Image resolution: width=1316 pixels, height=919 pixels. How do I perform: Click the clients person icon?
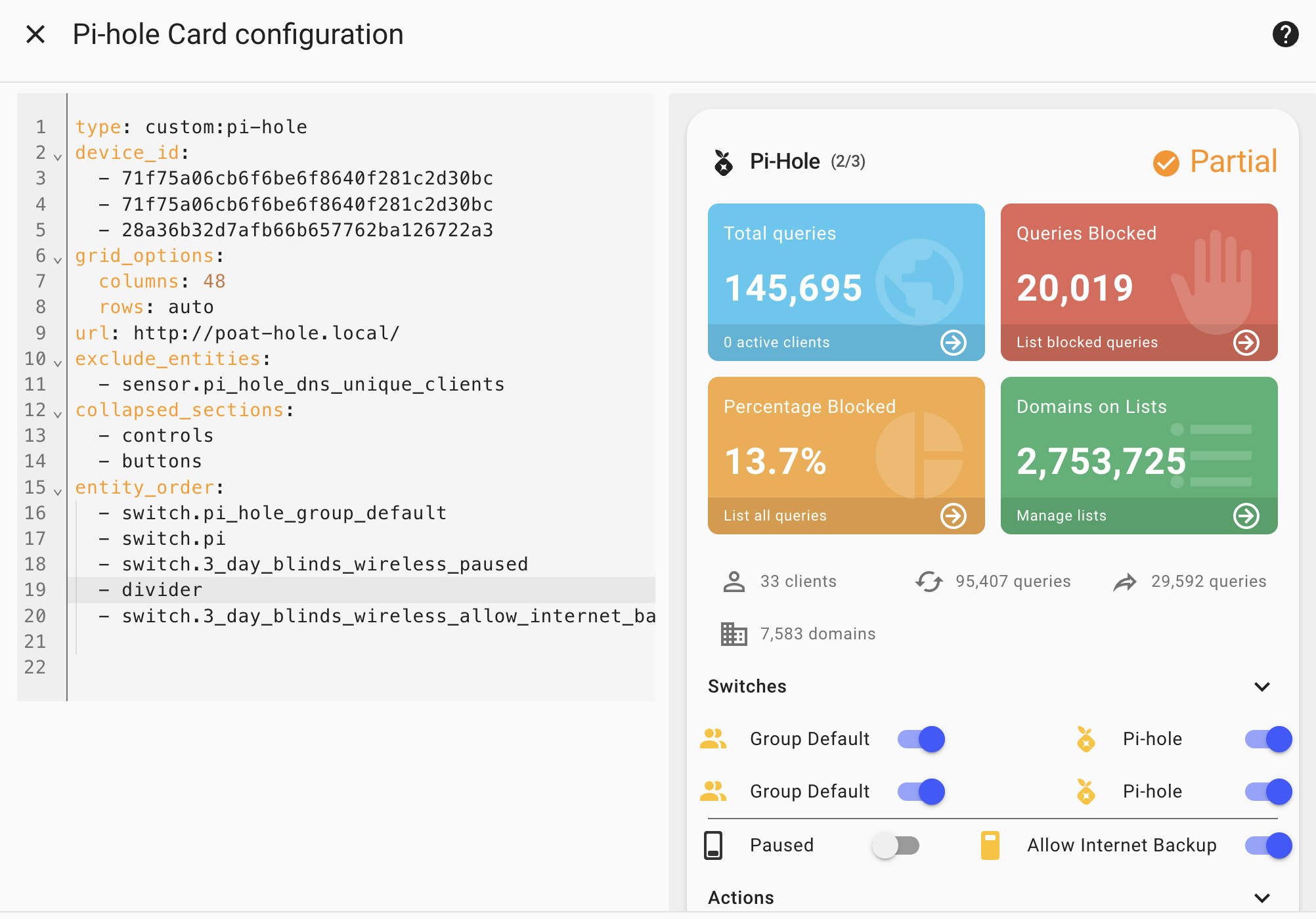tap(734, 582)
